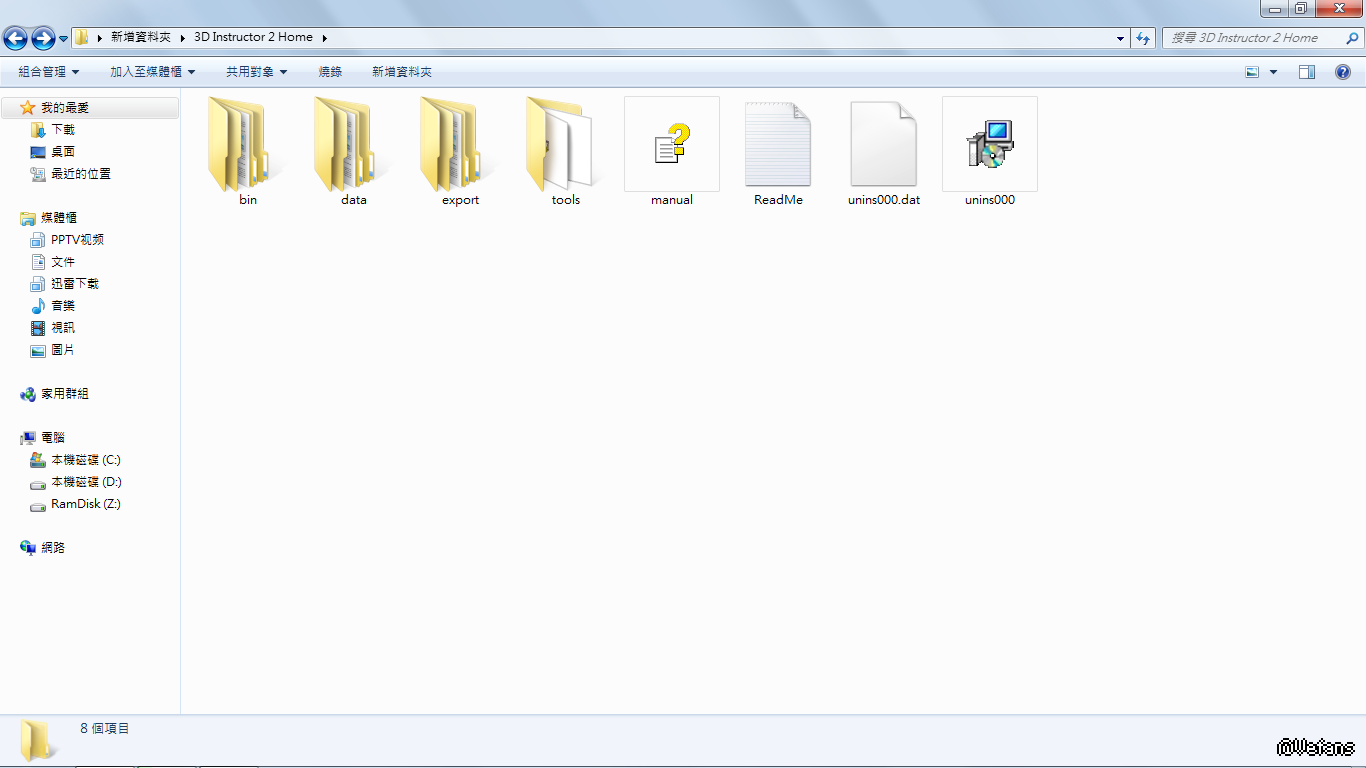Close the Explorer window

[x=1337, y=8]
